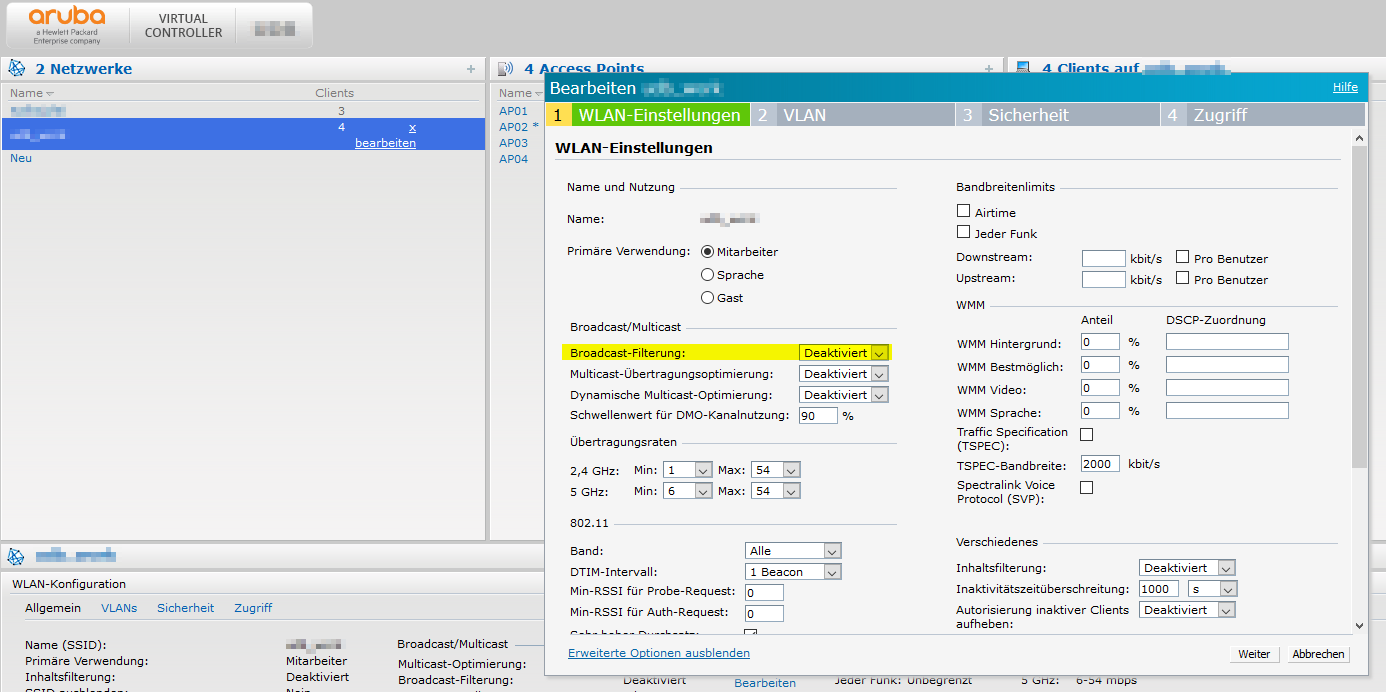Click bearbeiten on the selected network
1386x692 pixels.
[x=385, y=143]
